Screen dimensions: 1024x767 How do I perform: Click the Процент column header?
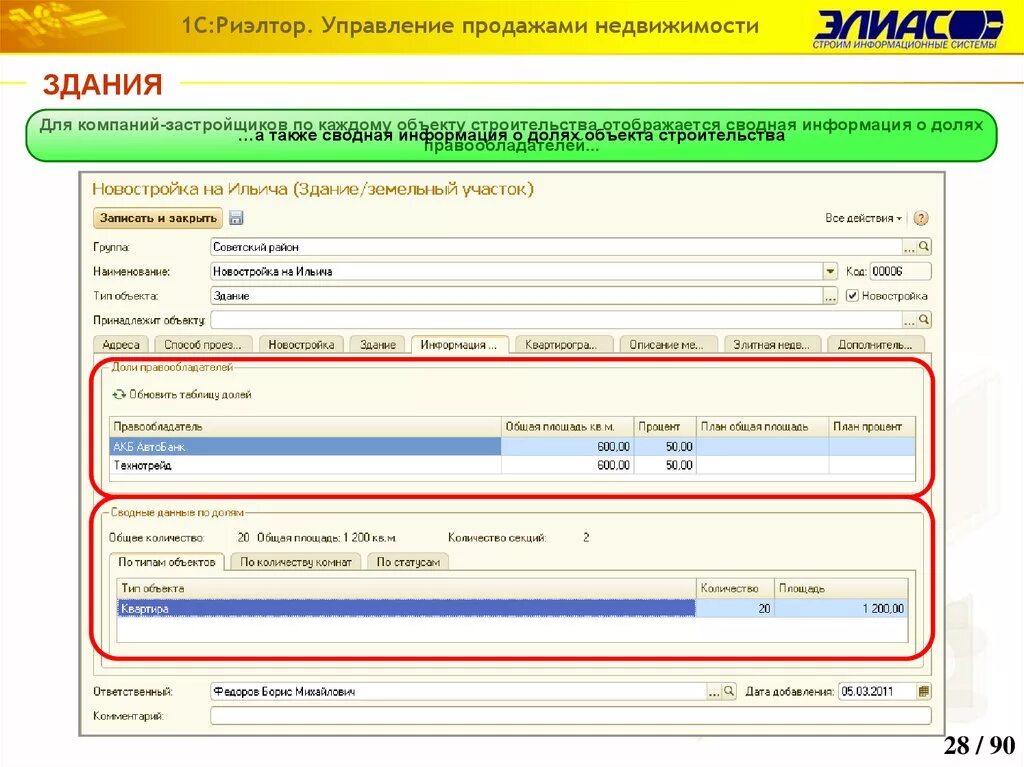coord(665,427)
